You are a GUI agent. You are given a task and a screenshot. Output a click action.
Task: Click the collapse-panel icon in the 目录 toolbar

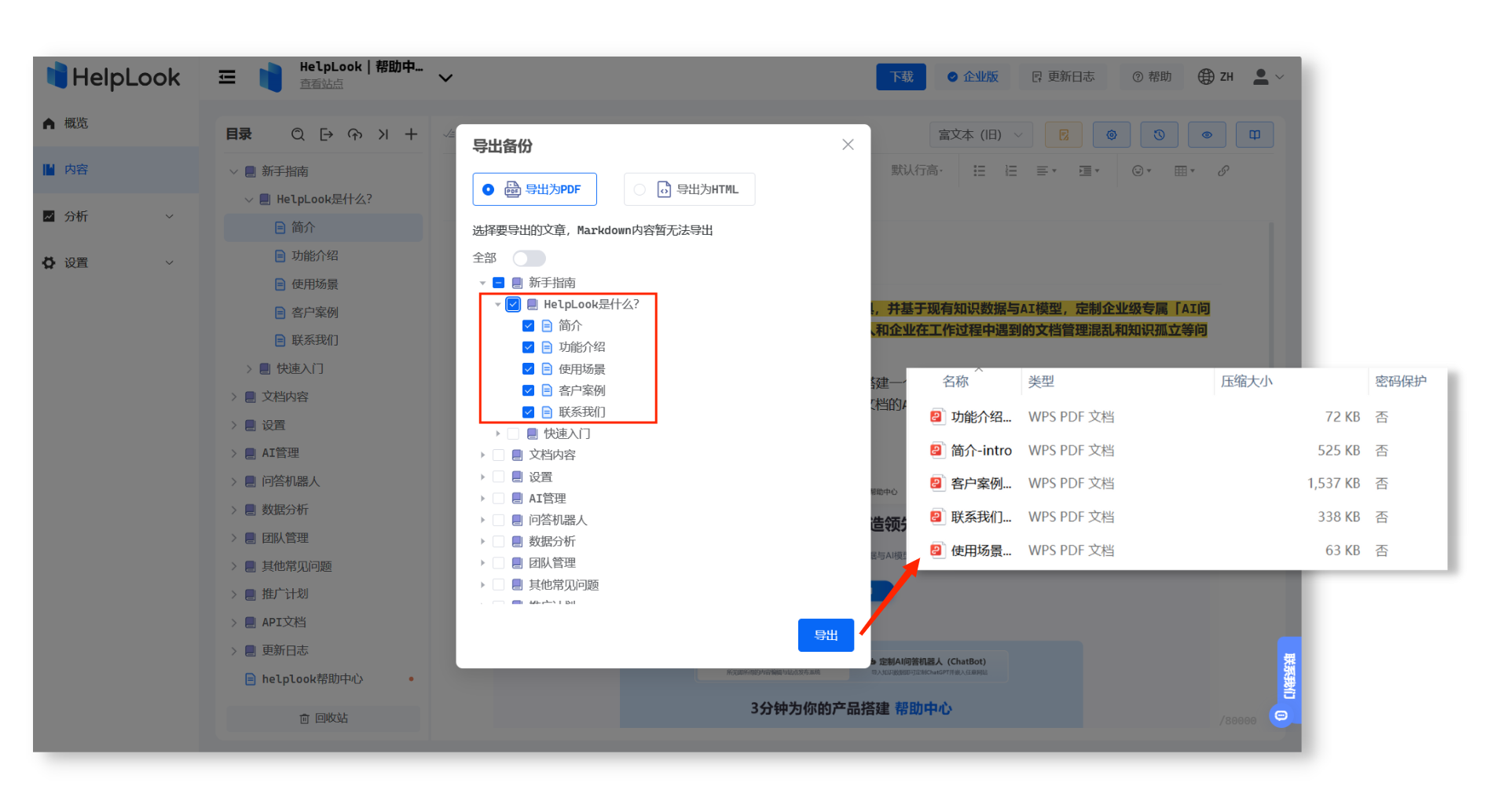pyautogui.click(x=383, y=134)
